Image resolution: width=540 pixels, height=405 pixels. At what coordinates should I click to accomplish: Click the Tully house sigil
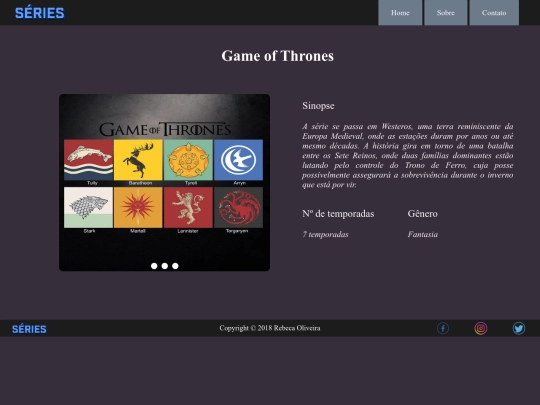[x=89, y=160]
